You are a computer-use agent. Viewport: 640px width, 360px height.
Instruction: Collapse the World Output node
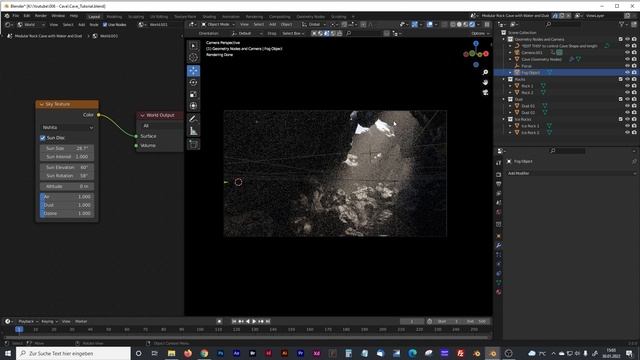coord(142,116)
